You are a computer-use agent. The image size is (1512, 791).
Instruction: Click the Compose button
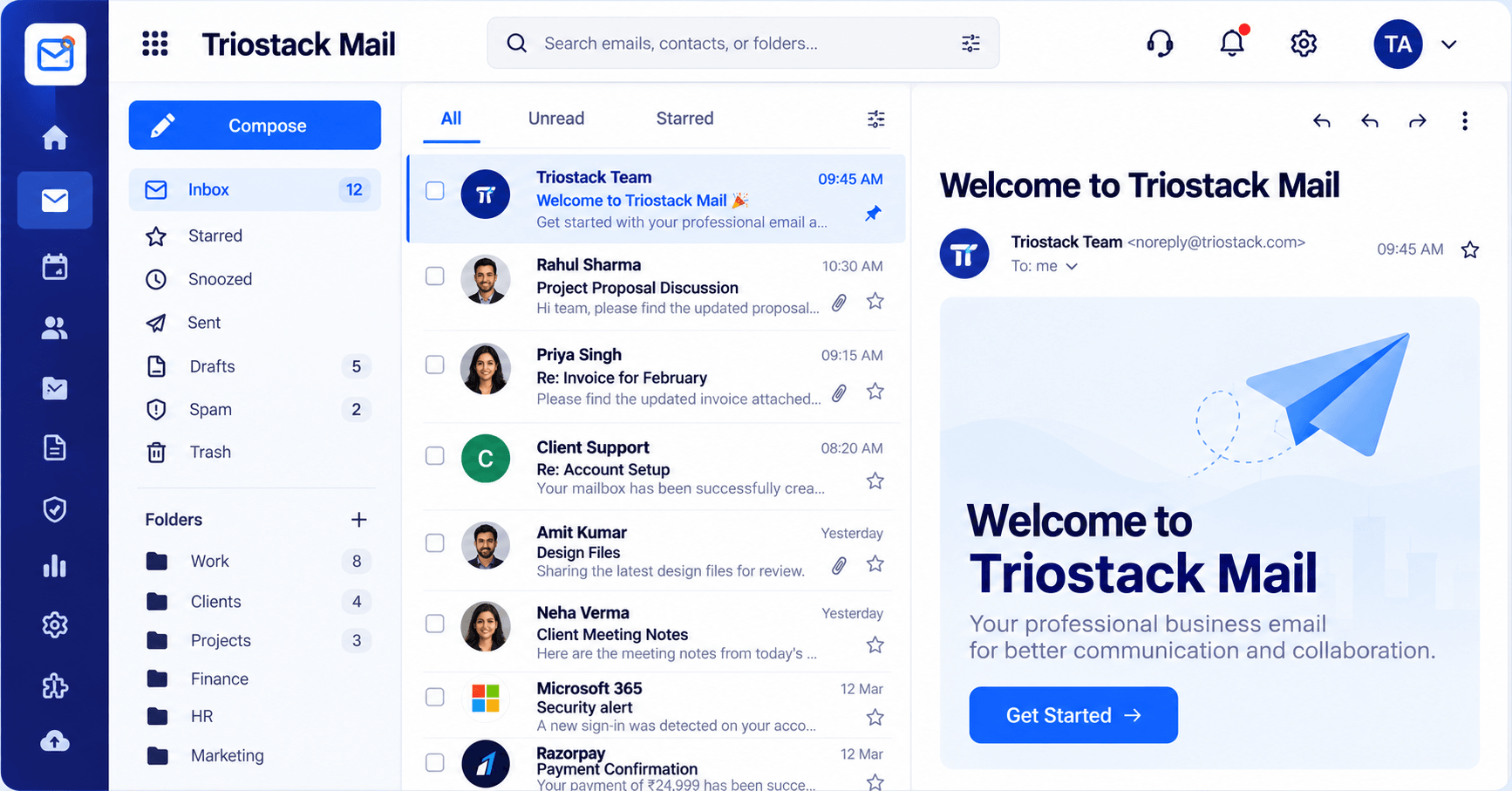[255, 126]
